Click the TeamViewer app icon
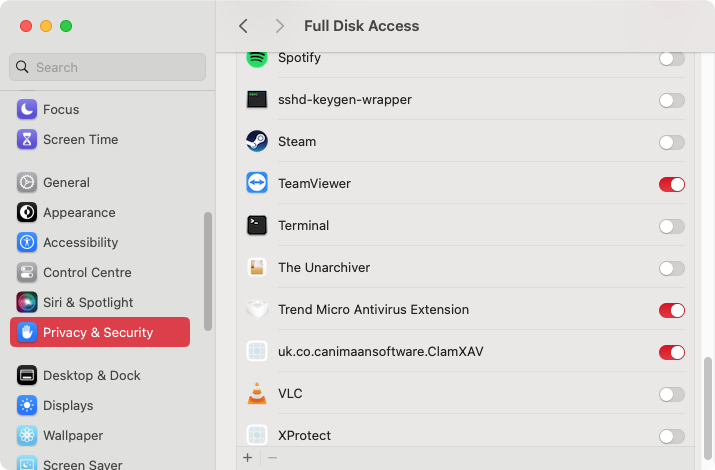 (257, 183)
